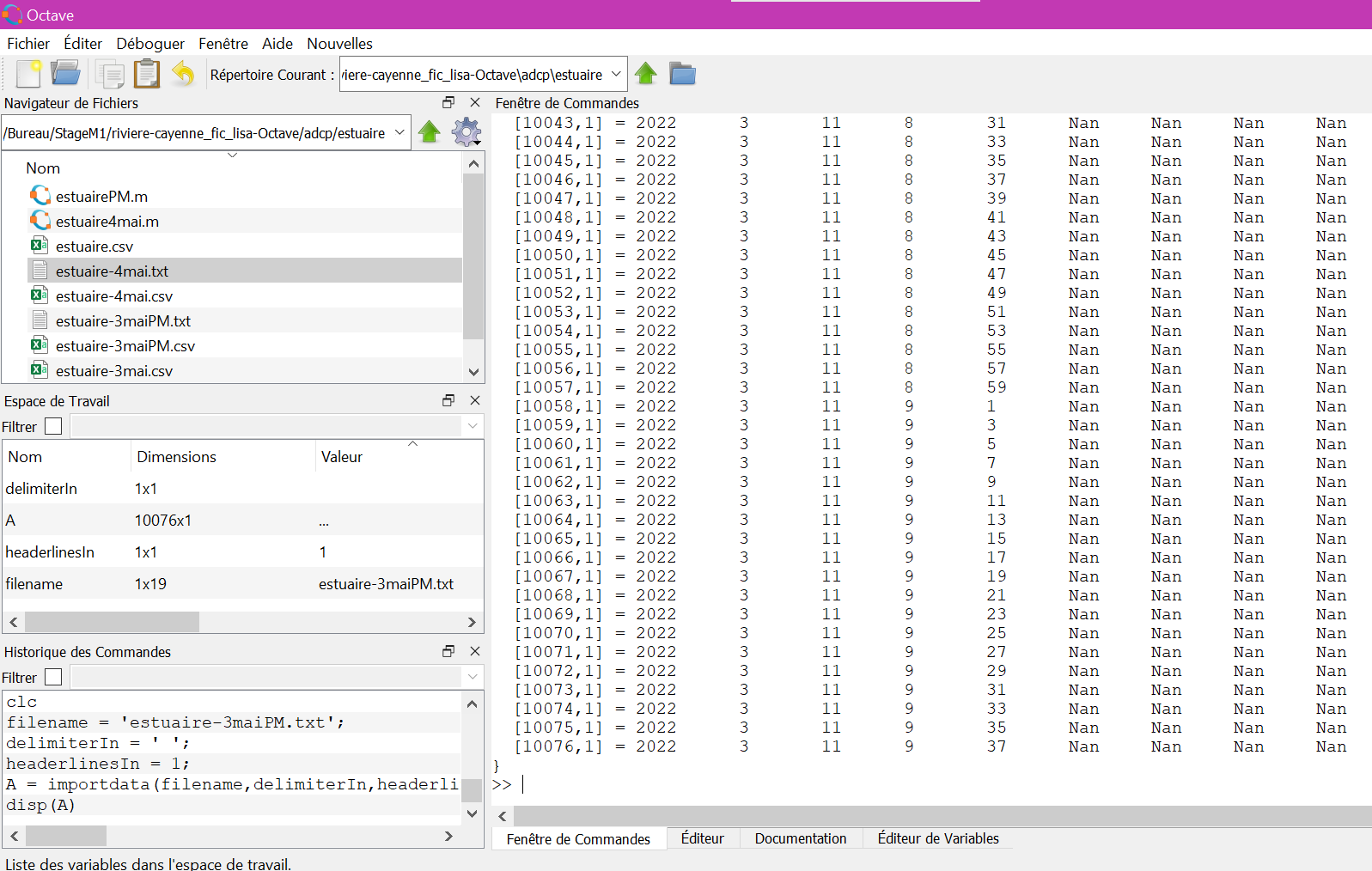Open file browser settings gear
The width and height of the screenshot is (1372, 871).
466,132
